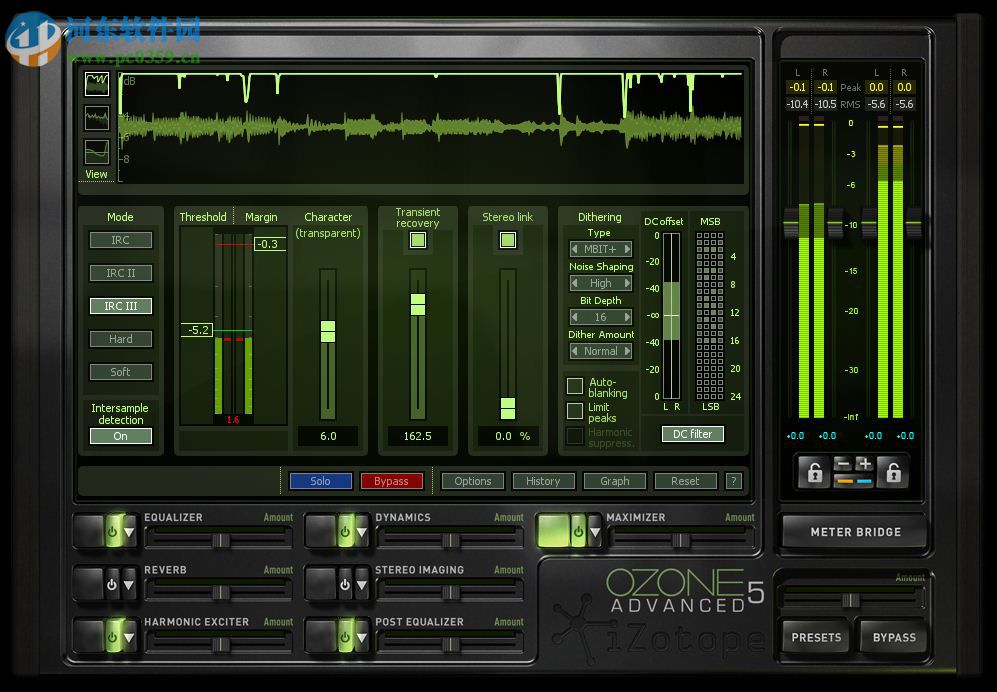
Task: Click the red Bypass button
Action: click(392, 481)
